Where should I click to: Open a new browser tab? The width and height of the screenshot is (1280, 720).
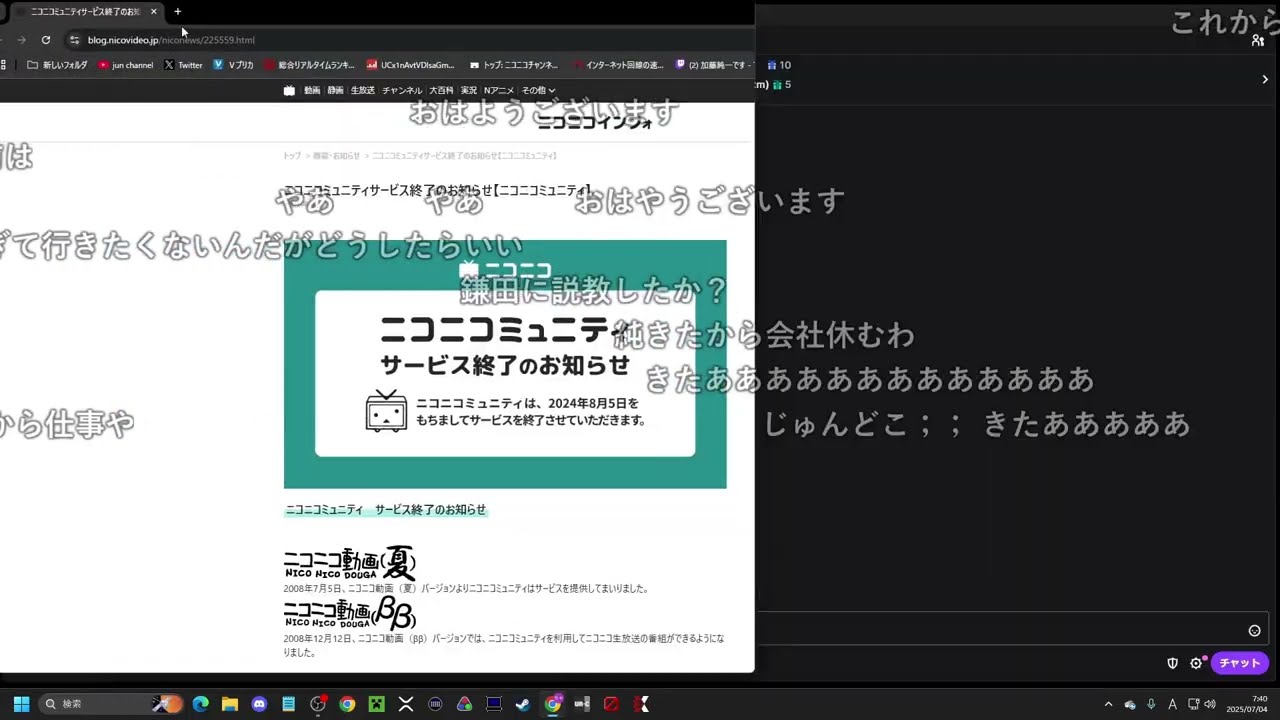tap(177, 12)
